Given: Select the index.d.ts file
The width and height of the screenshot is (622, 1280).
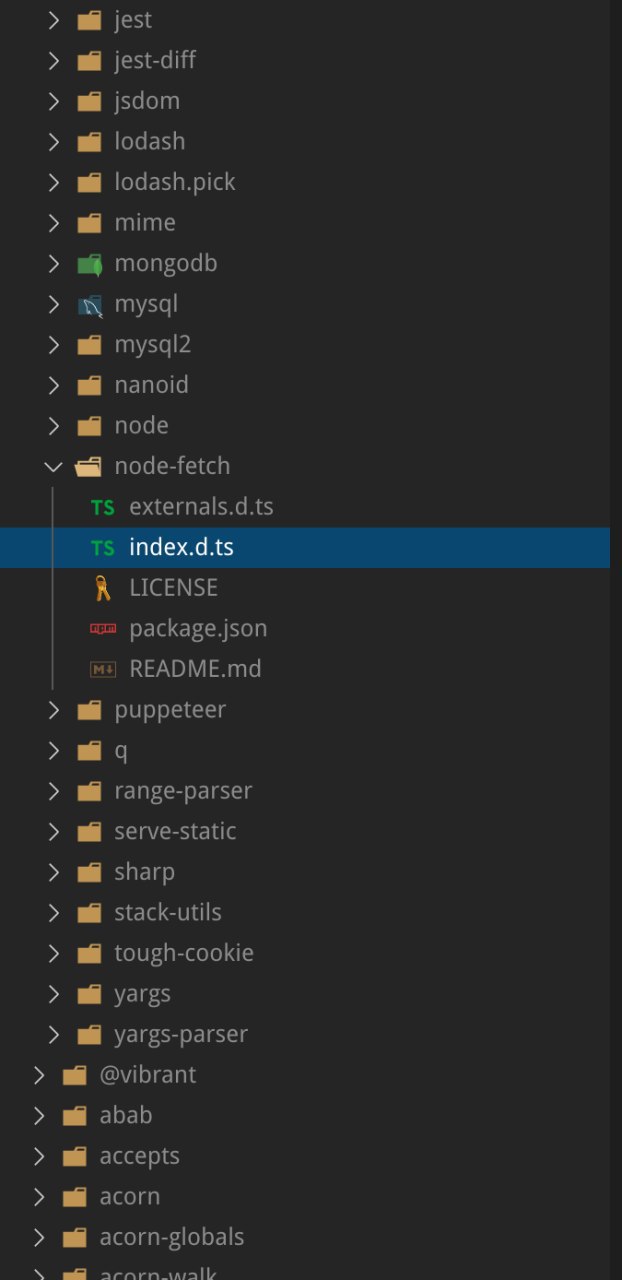Looking at the screenshot, I should pyautogui.click(x=182, y=548).
